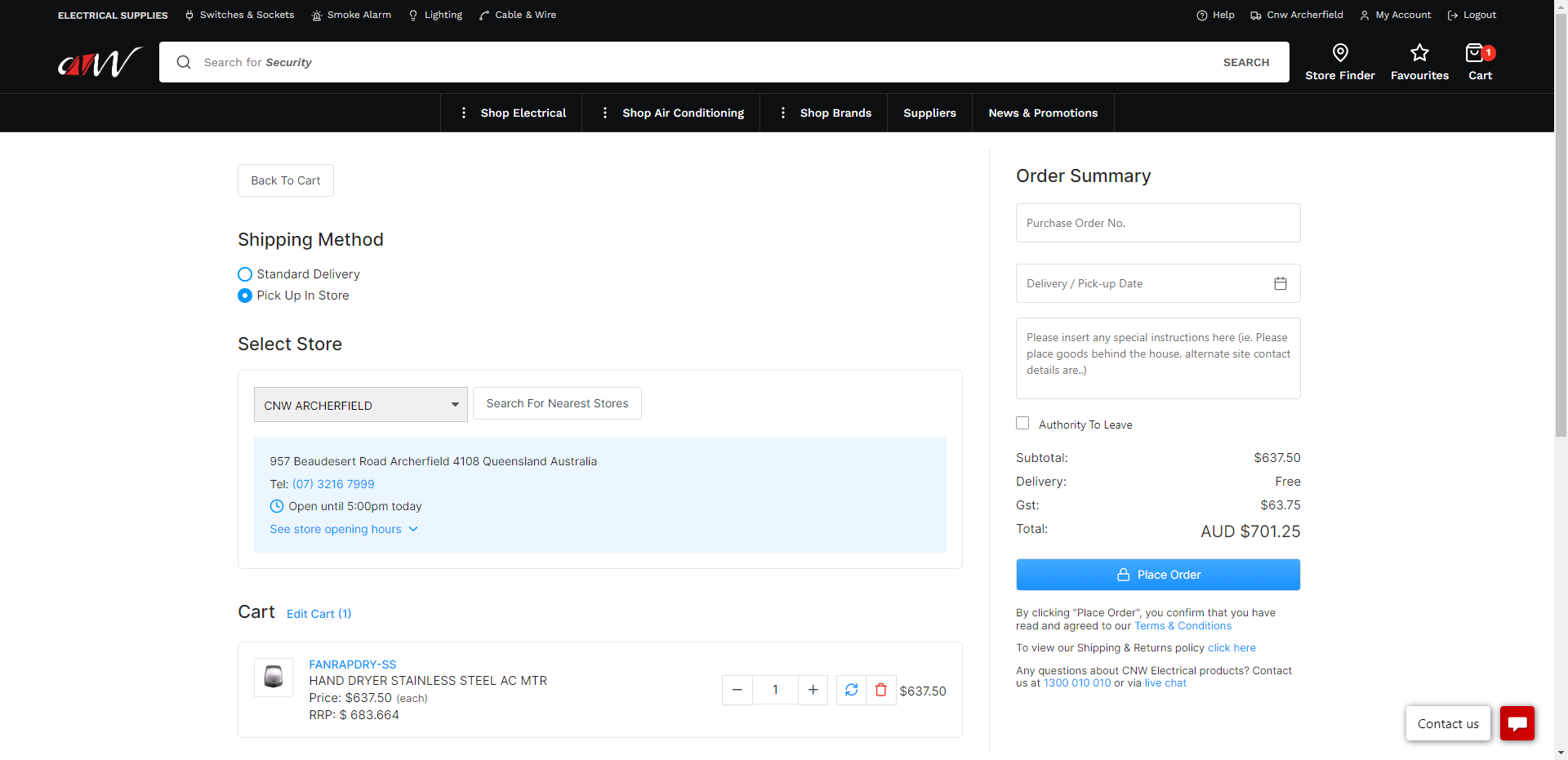1568x760 pixels.
Task: Click Purchase Order No. field
Action: tap(1158, 223)
